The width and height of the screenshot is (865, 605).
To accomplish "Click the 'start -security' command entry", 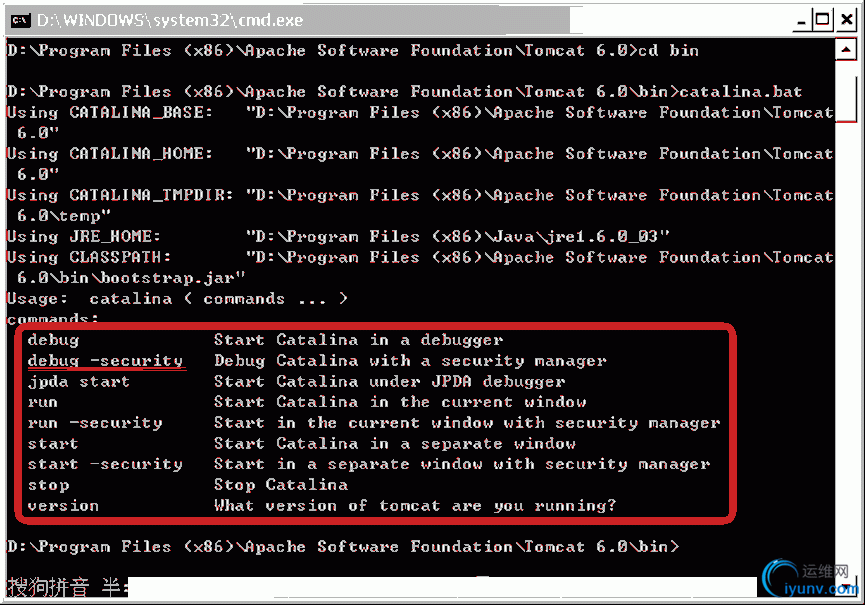I will tap(105, 464).
